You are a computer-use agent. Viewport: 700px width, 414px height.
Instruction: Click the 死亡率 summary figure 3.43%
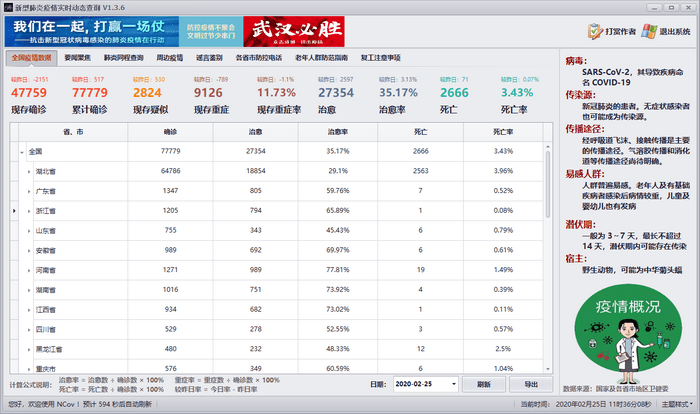(x=517, y=93)
